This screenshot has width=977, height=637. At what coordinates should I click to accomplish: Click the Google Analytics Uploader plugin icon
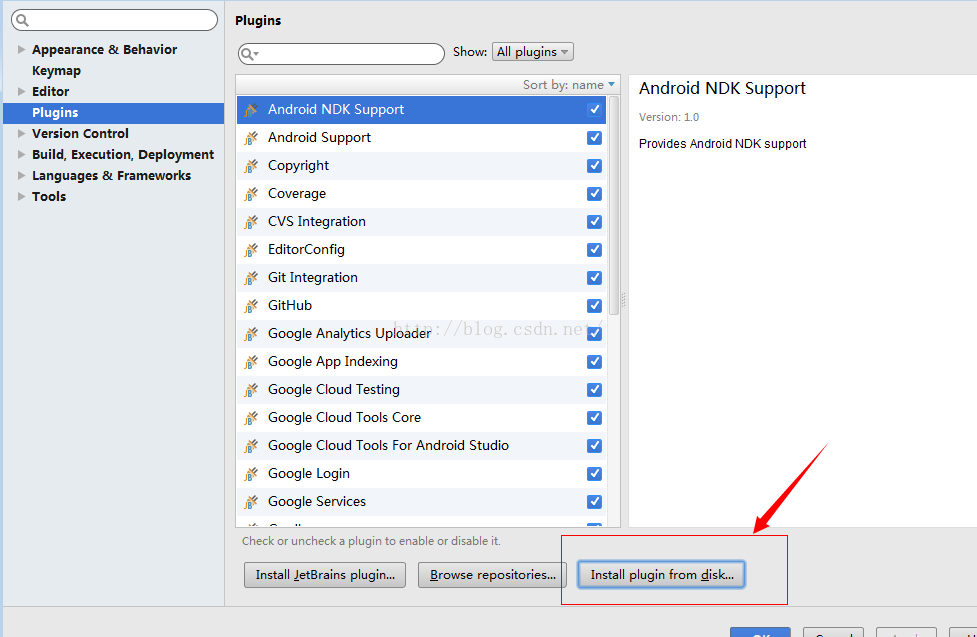pyautogui.click(x=251, y=334)
